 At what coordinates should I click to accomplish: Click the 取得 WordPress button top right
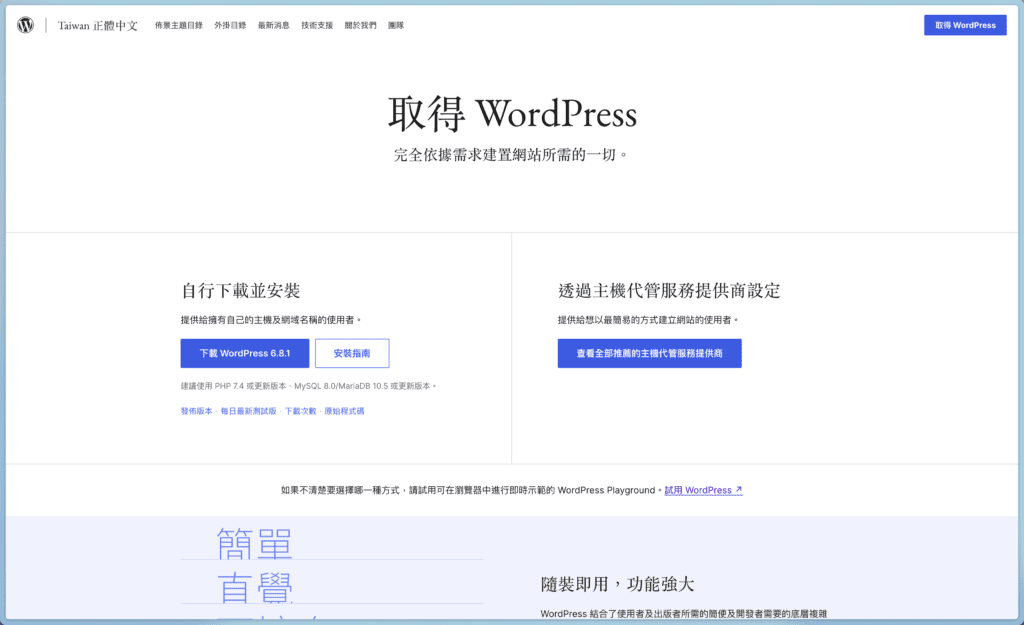coord(964,24)
